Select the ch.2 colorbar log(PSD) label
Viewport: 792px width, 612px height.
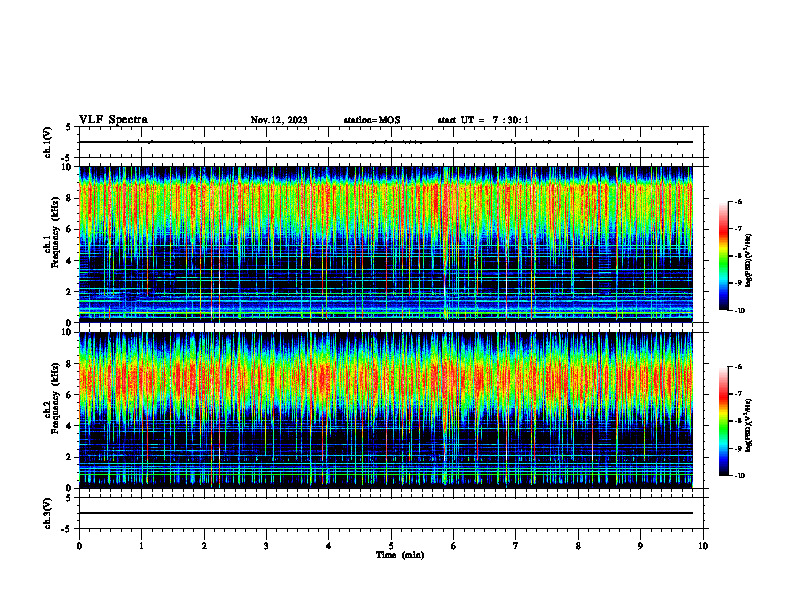pos(749,425)
